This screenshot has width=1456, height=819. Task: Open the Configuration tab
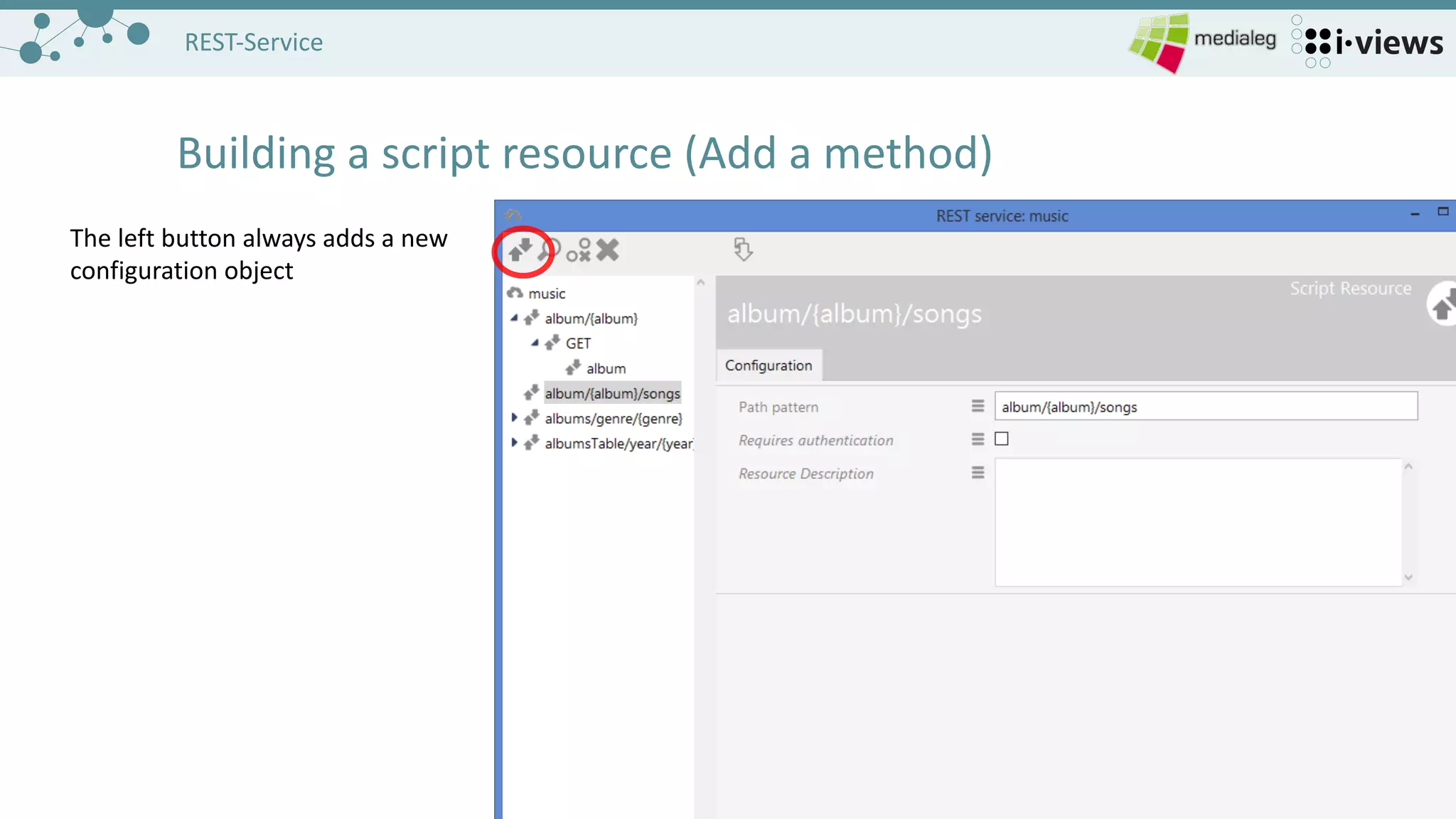coord(769,365)
